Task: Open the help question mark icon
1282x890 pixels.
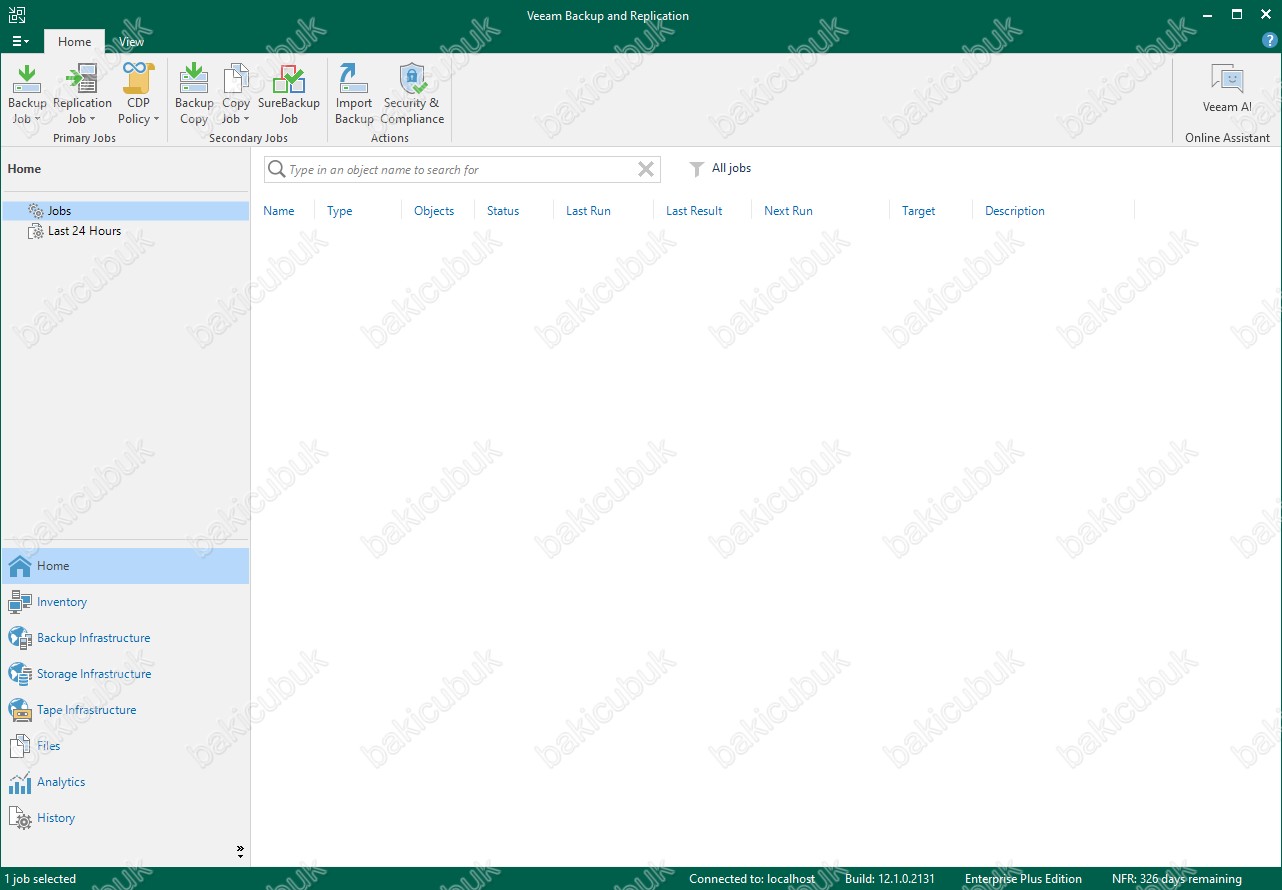Action: click(1270, 41)
